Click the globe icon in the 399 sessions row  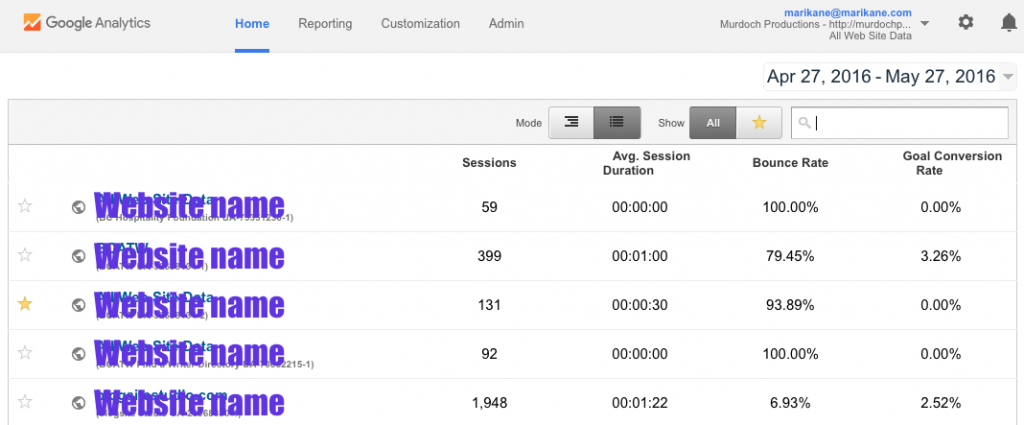pos(79,256)
